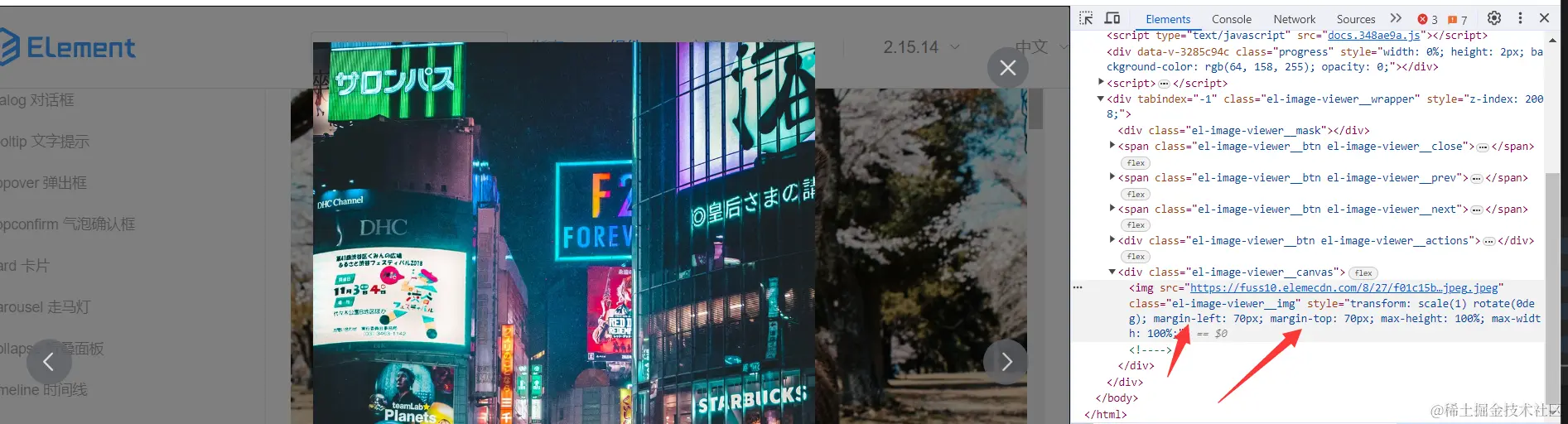
Task: Switch to the Sources tab
Action: coord(1356,19)
